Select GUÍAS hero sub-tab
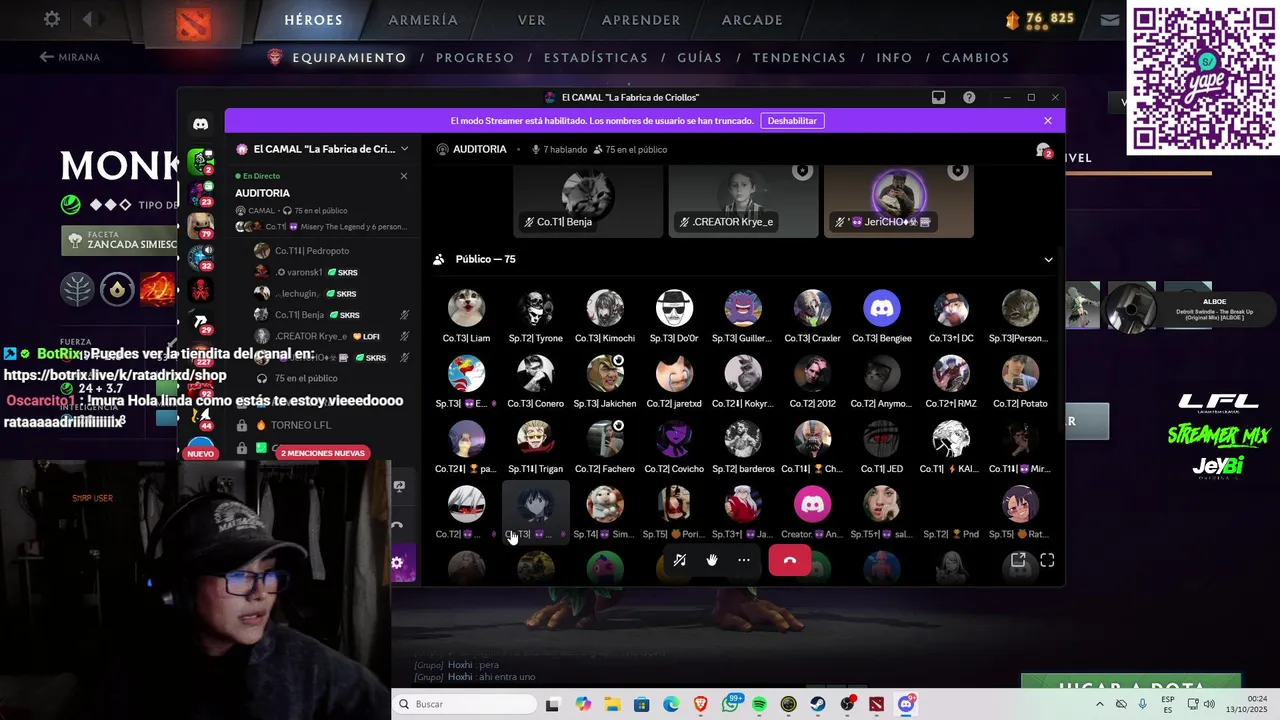This screenshot has width=1280, height=720. 700,58
